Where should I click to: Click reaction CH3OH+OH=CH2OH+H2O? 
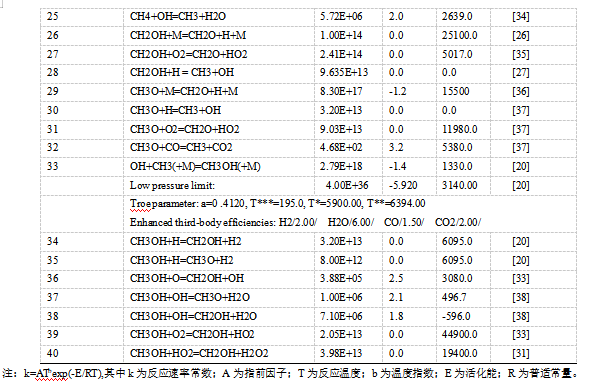(x=193, y=316)
